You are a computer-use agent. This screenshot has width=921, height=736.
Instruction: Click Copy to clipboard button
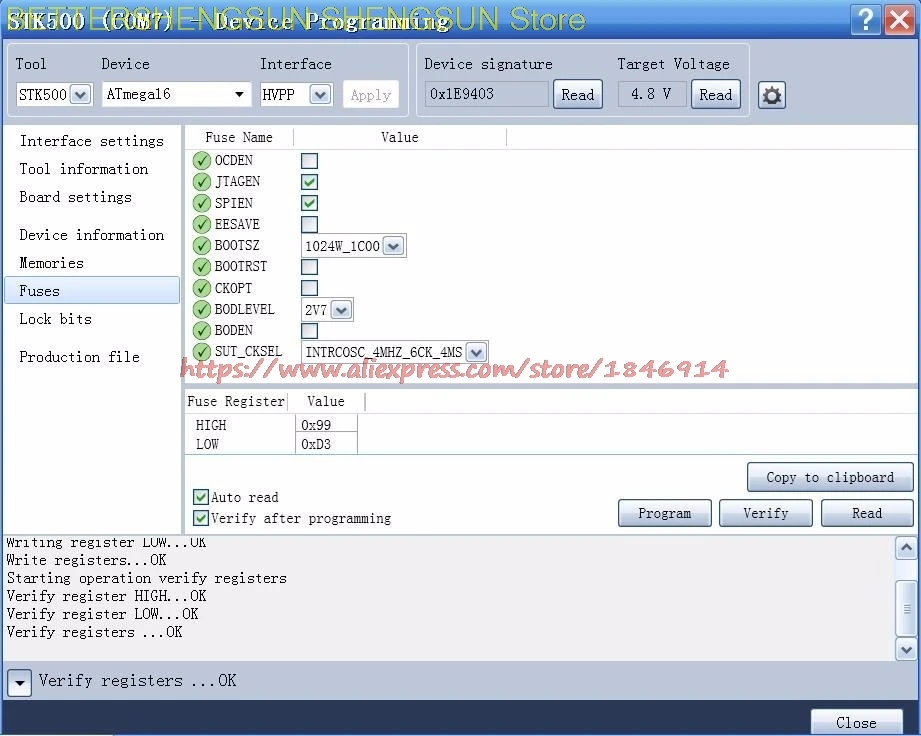pos(830,477)
